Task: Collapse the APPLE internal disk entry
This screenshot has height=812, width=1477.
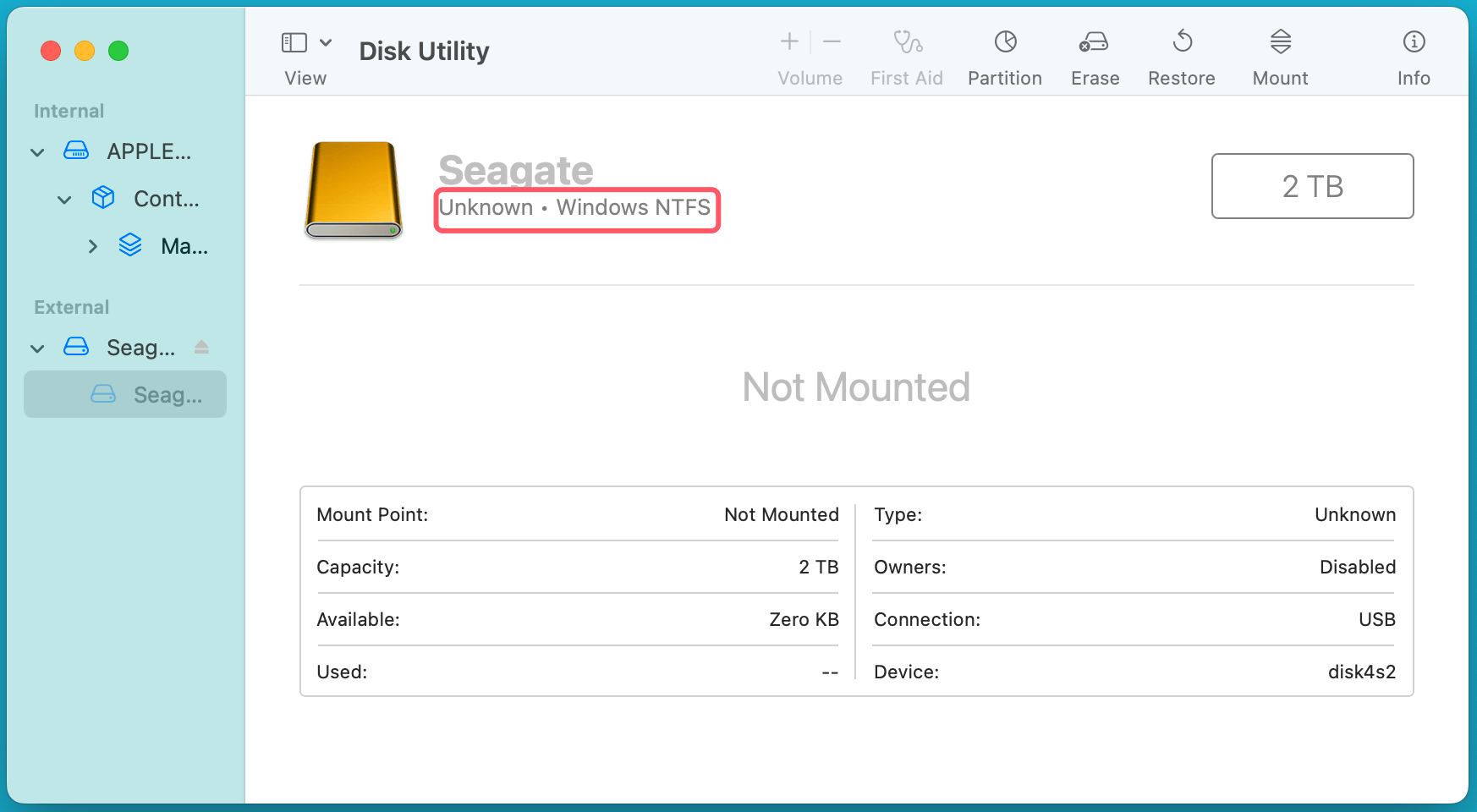Action: click(x=37, y=151)
